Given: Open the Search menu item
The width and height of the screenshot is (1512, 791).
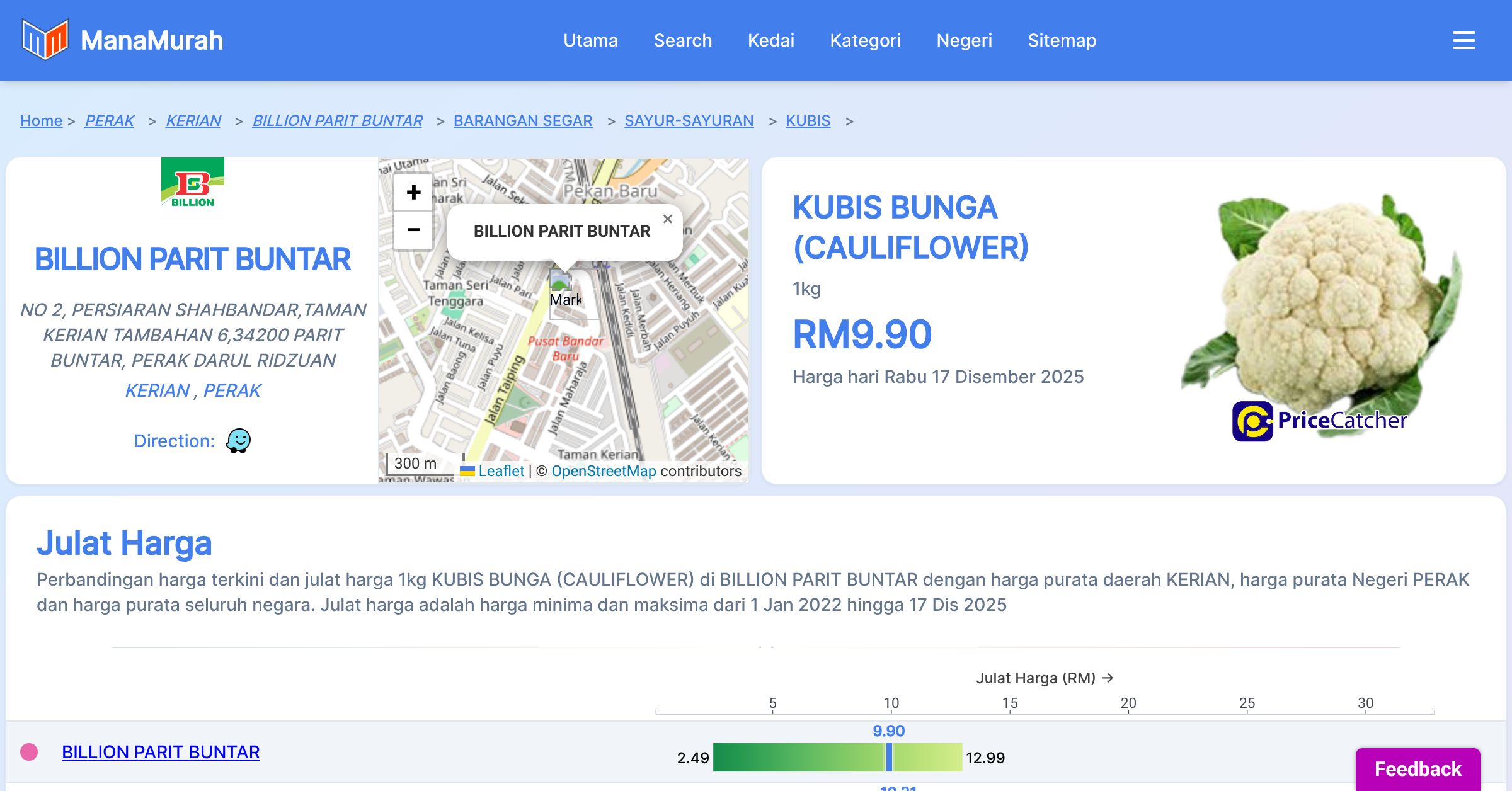Looking at the screenshot, I should pyautogui.click(x=682, y=40).
